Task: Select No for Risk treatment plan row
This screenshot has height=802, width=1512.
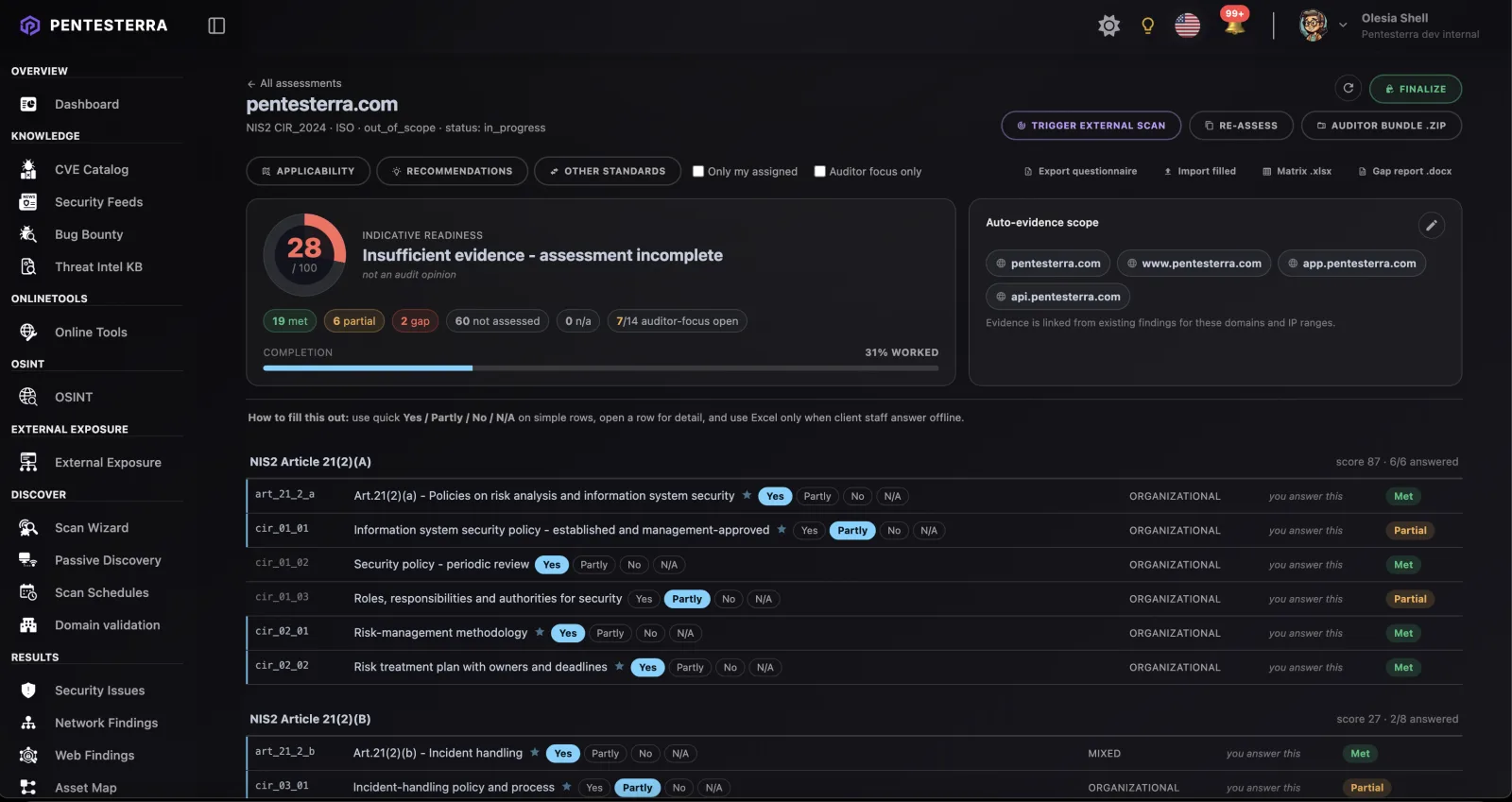Action: [x=730, y=668]
